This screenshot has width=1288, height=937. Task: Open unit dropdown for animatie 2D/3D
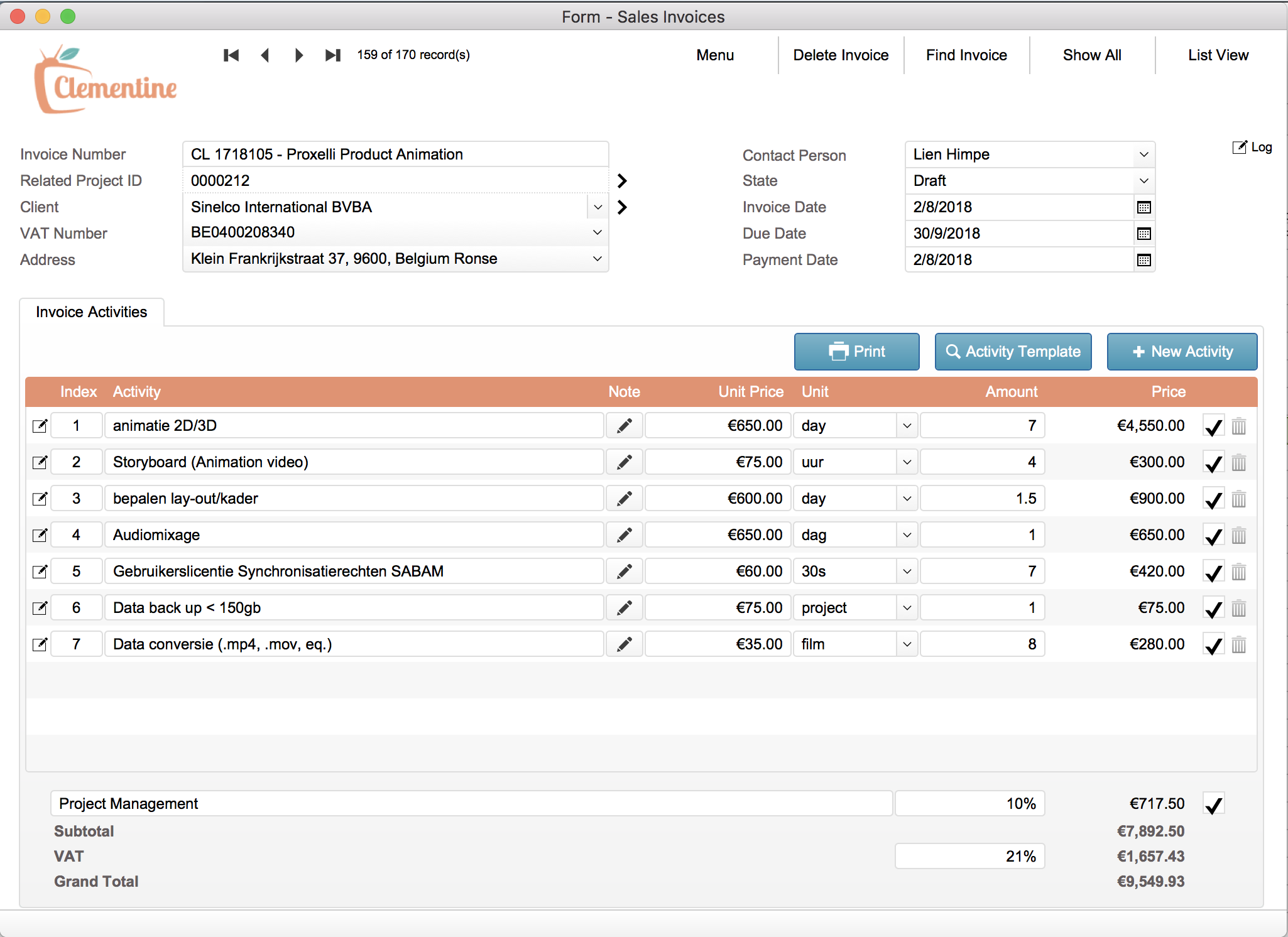[x=907, y=426]
